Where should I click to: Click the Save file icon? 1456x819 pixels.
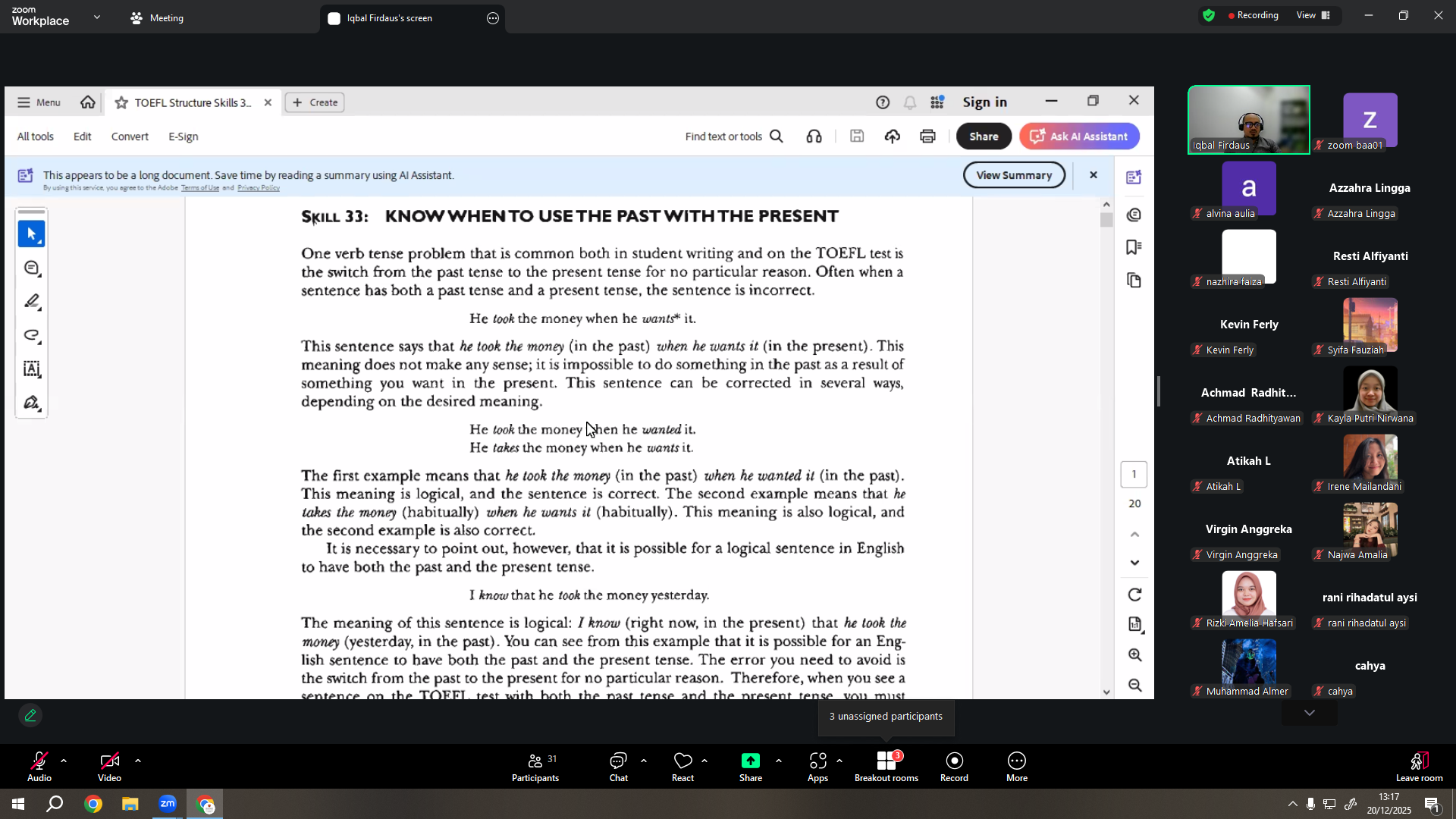[857, 136]
